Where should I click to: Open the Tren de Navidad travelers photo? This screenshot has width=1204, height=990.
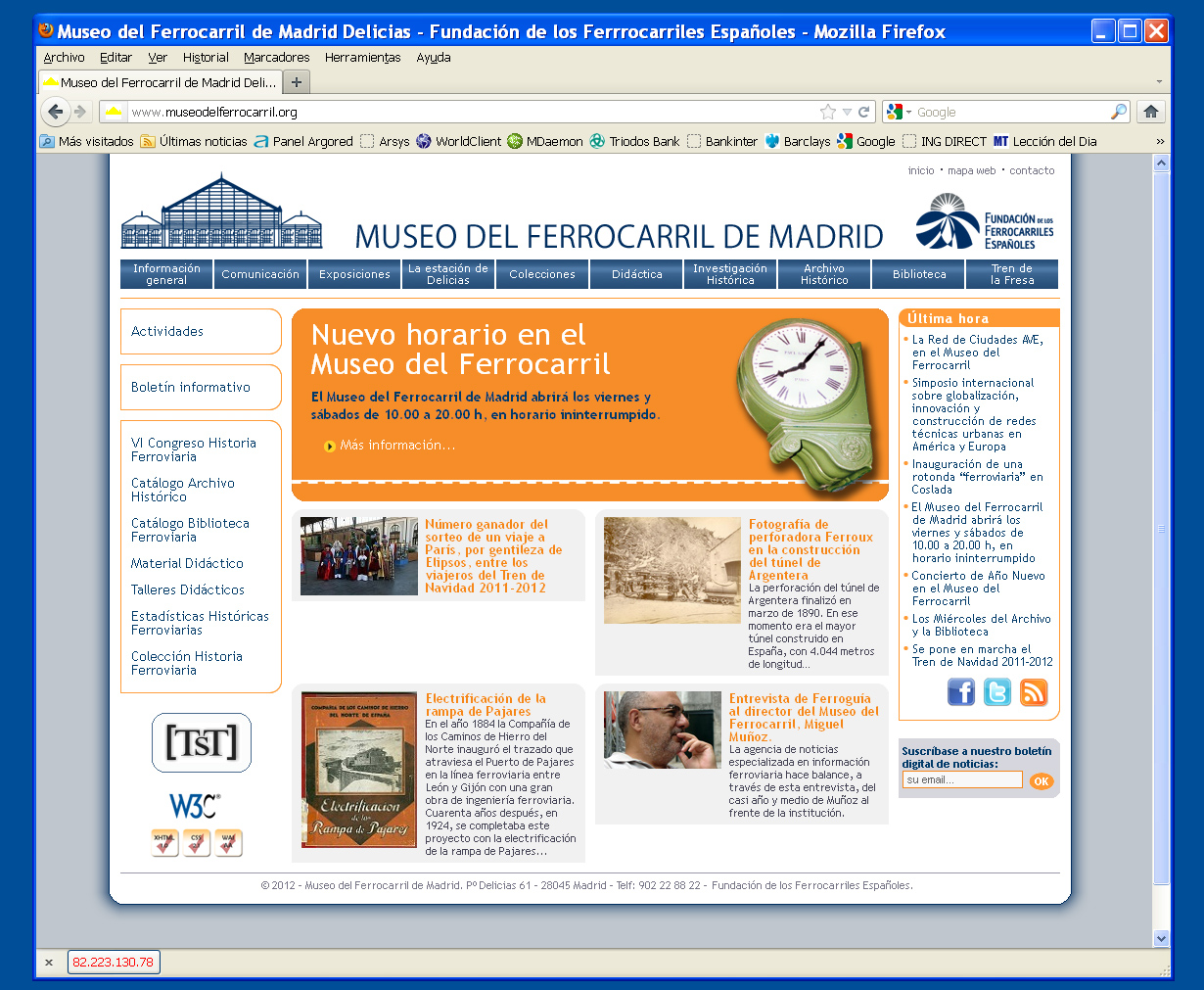pyautogui.click(x=359, y=556)
